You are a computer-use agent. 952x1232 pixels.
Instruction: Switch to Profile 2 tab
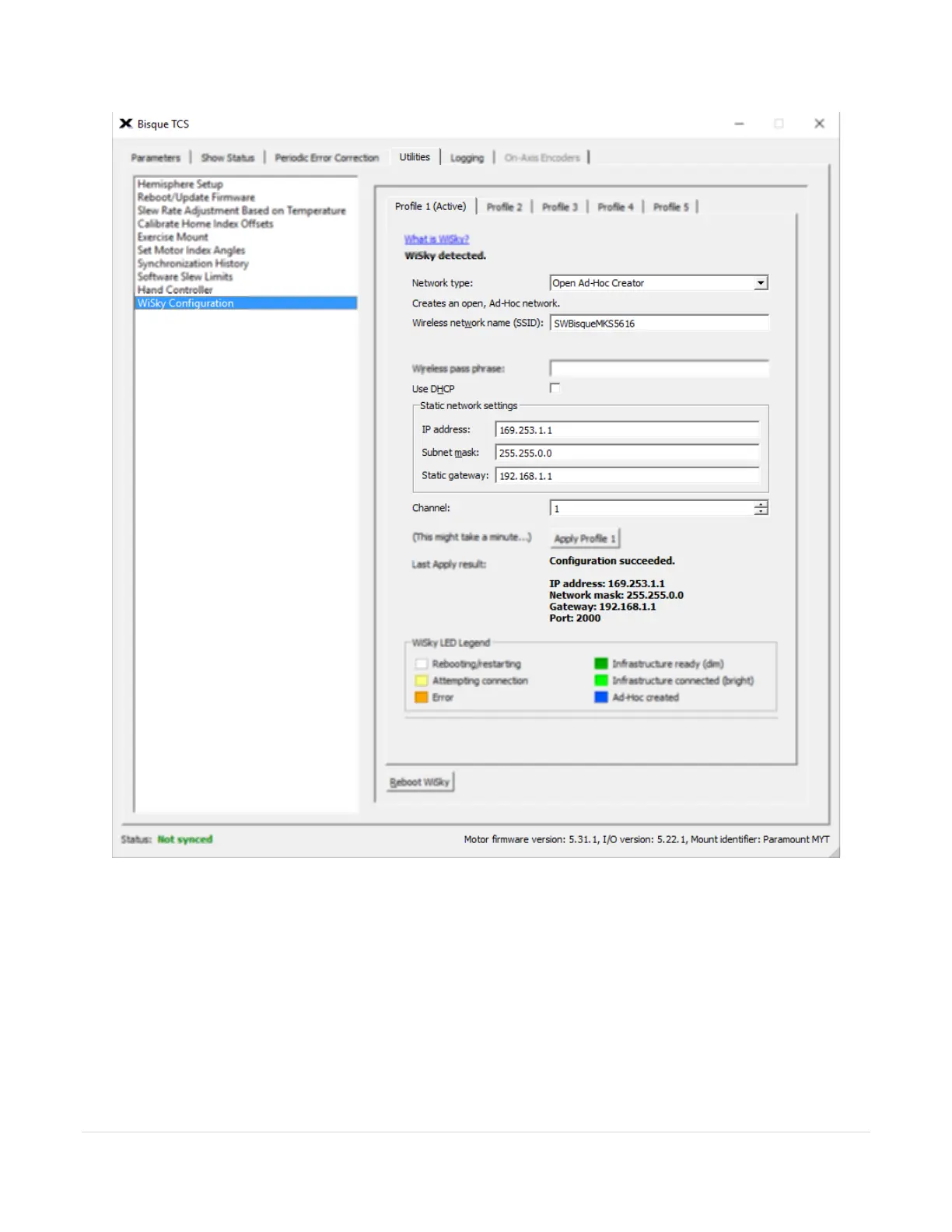(504, 207)
